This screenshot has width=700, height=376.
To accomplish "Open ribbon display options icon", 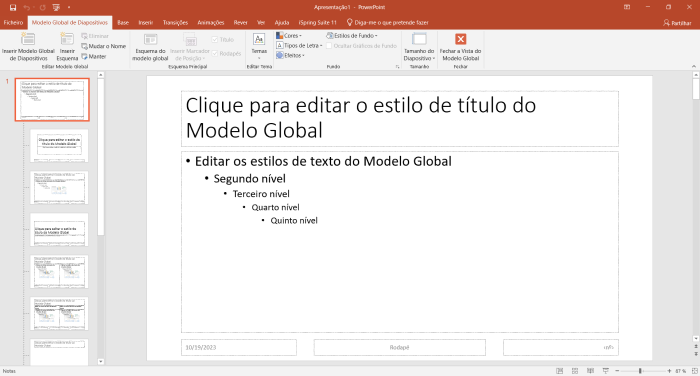I will [627, 7].
